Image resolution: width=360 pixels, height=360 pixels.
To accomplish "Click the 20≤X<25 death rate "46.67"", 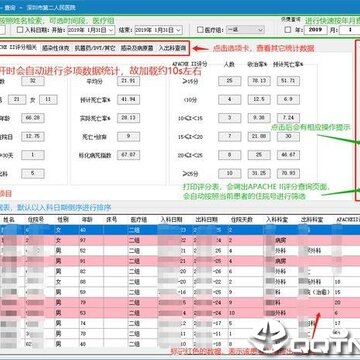I will tap(288, 155).
